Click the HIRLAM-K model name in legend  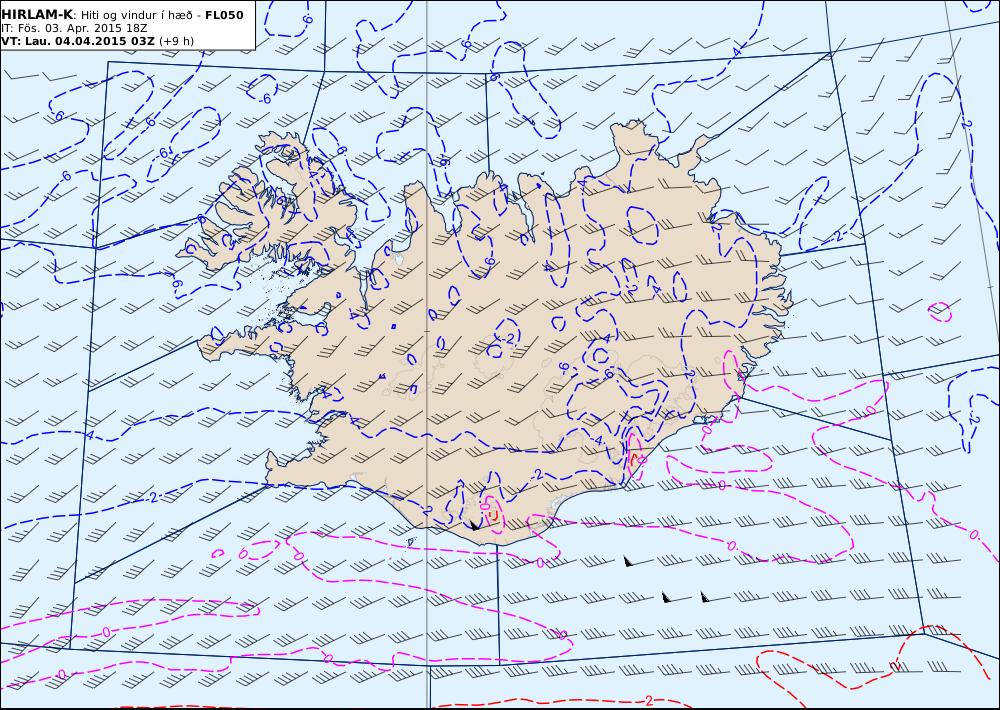coord(37,15)
